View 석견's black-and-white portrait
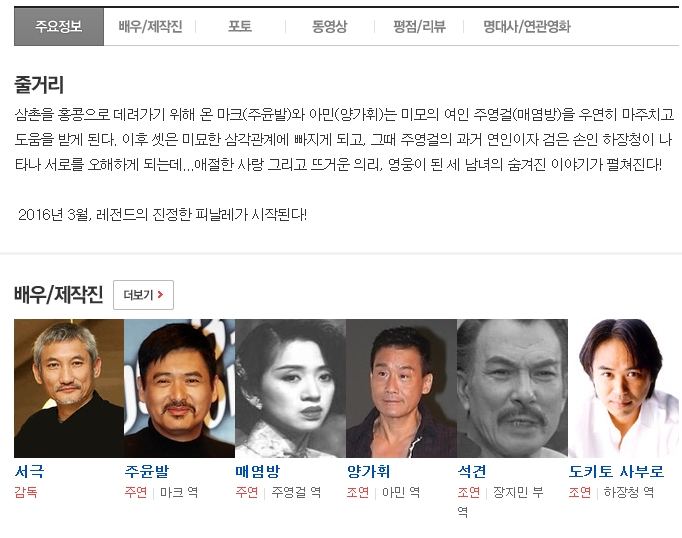This screenshot has height=538, width=682. click(512, 388)
